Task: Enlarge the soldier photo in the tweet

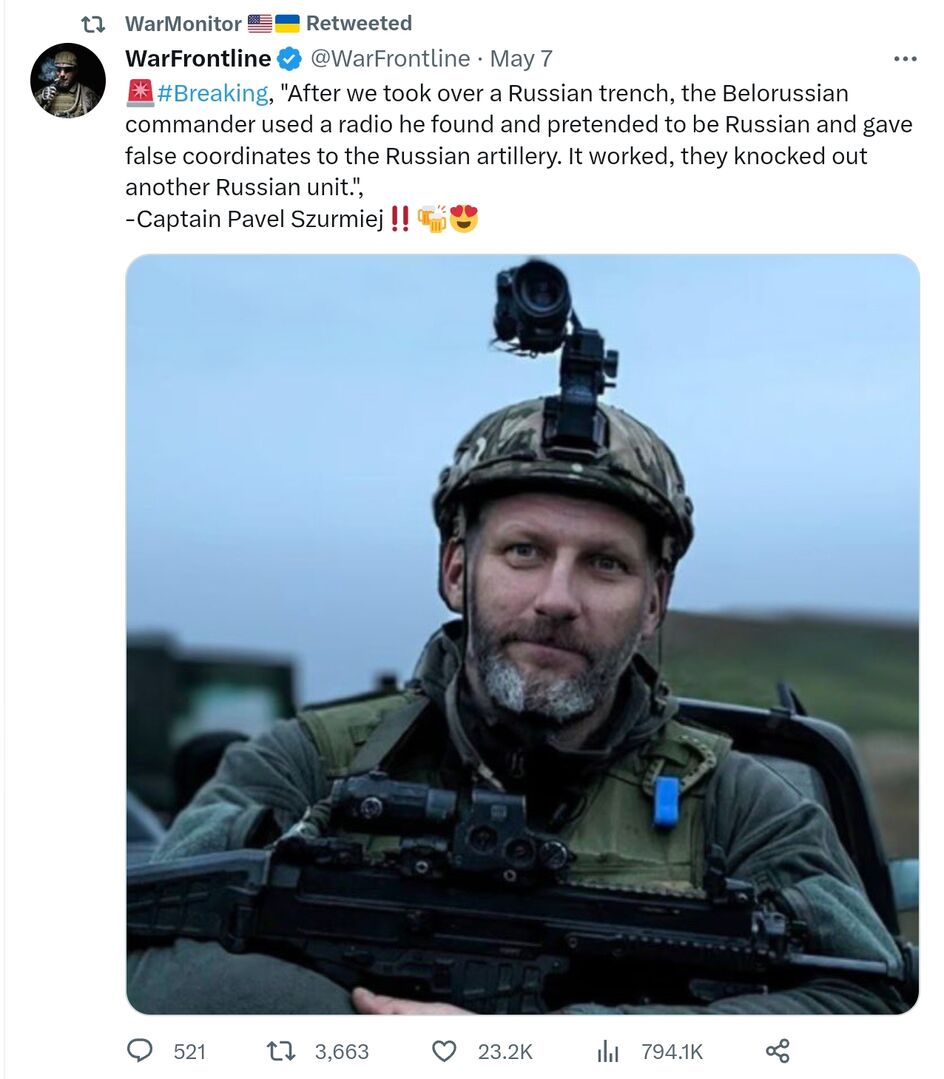Action: click(522, 634)
